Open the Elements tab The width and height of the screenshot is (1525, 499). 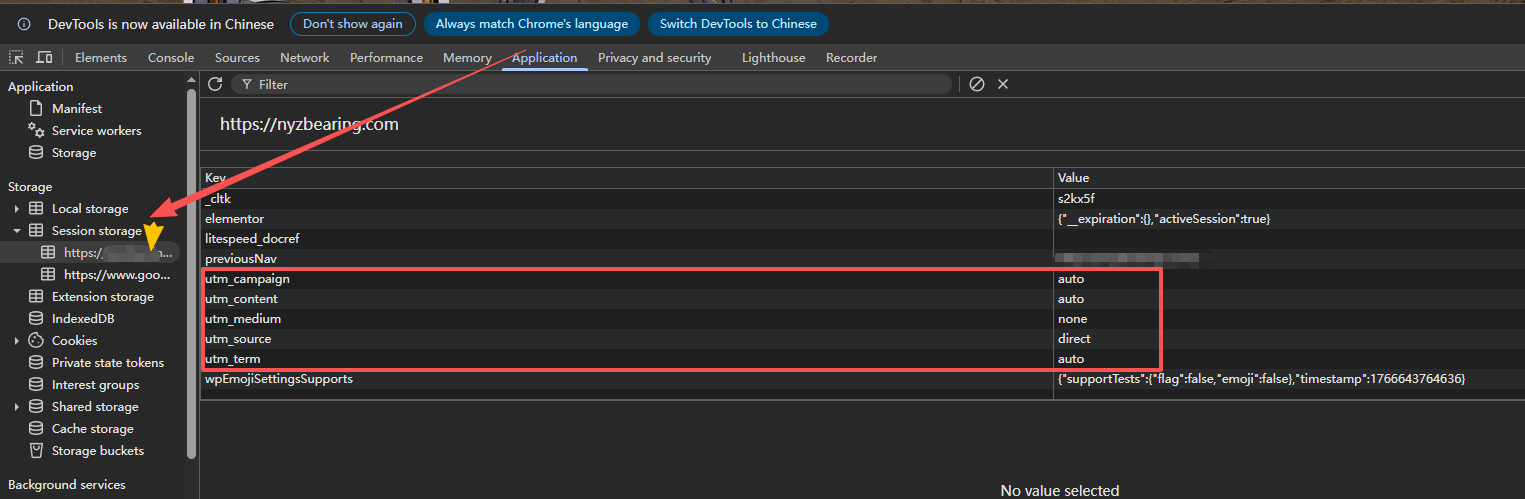(x=101, y=58)
